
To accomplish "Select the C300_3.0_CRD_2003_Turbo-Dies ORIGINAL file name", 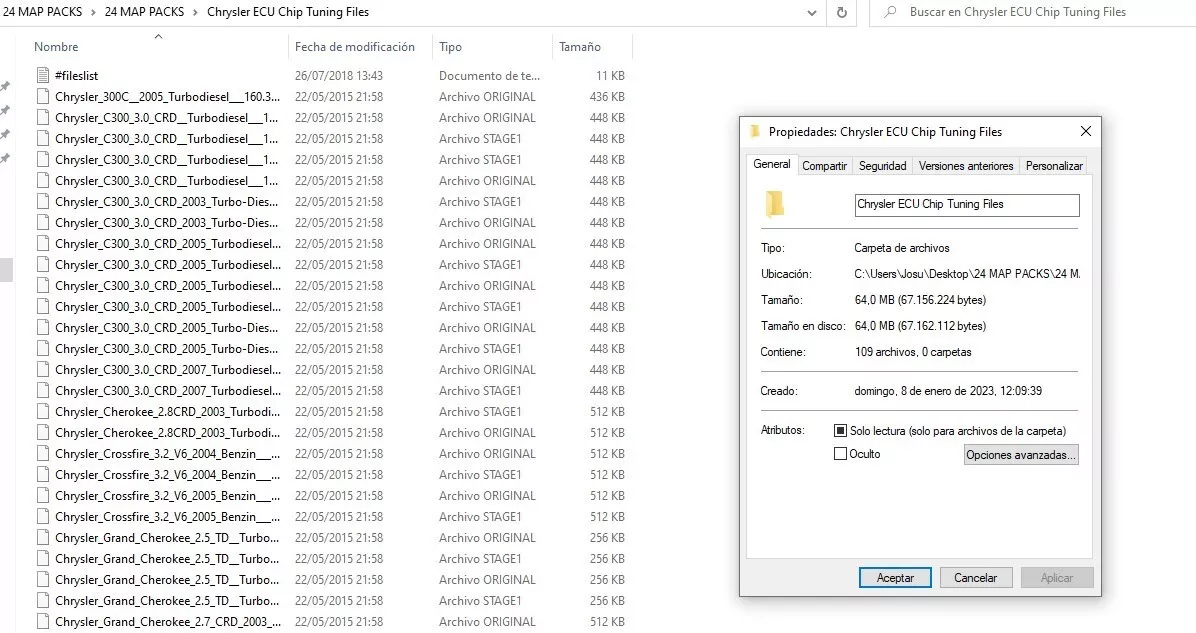I will (167, 223).
